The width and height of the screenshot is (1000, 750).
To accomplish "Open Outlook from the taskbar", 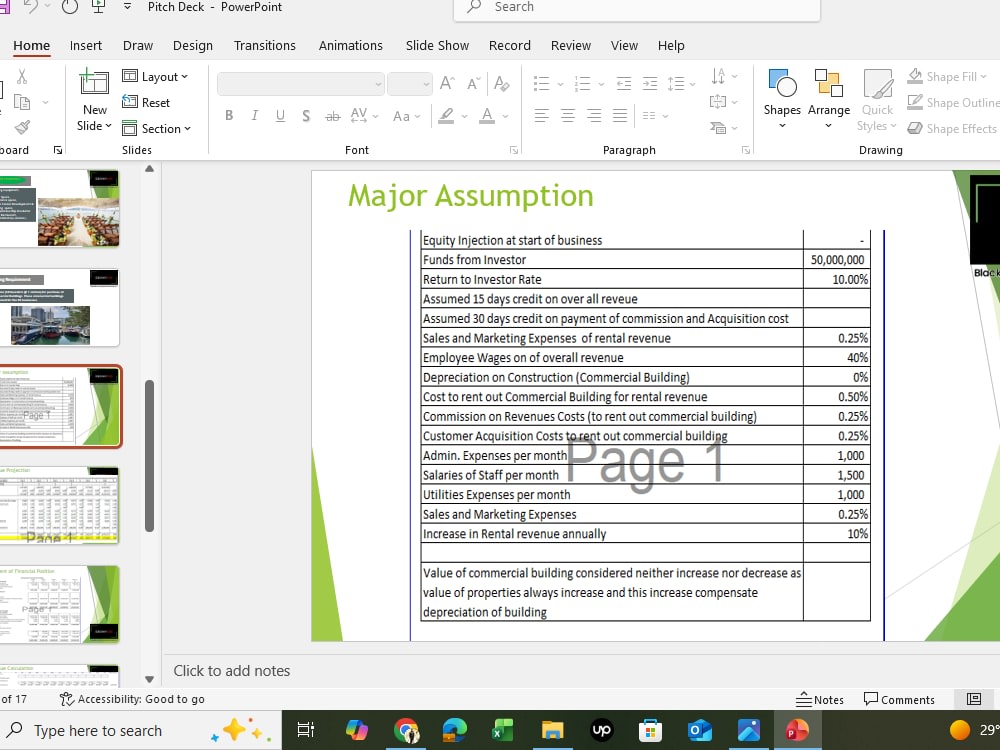I will tap(700, 730).
